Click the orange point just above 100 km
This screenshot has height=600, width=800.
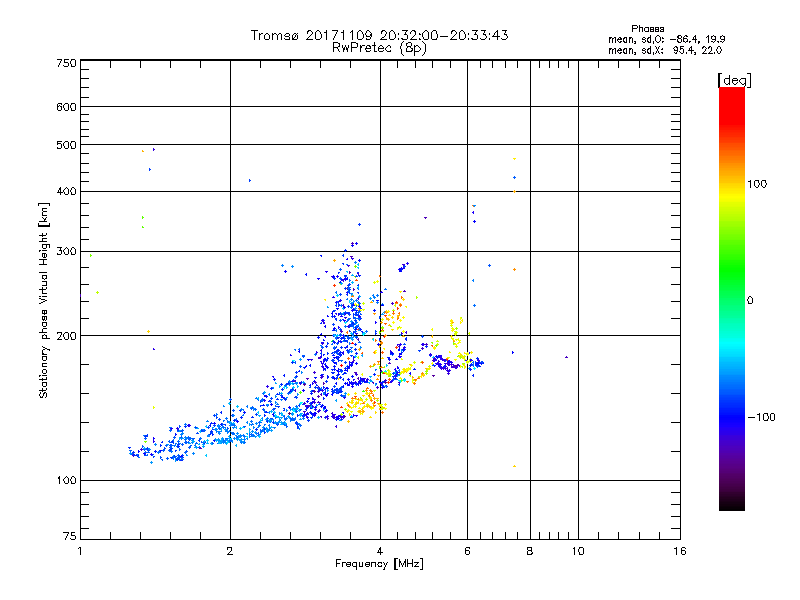click(514, 466)
